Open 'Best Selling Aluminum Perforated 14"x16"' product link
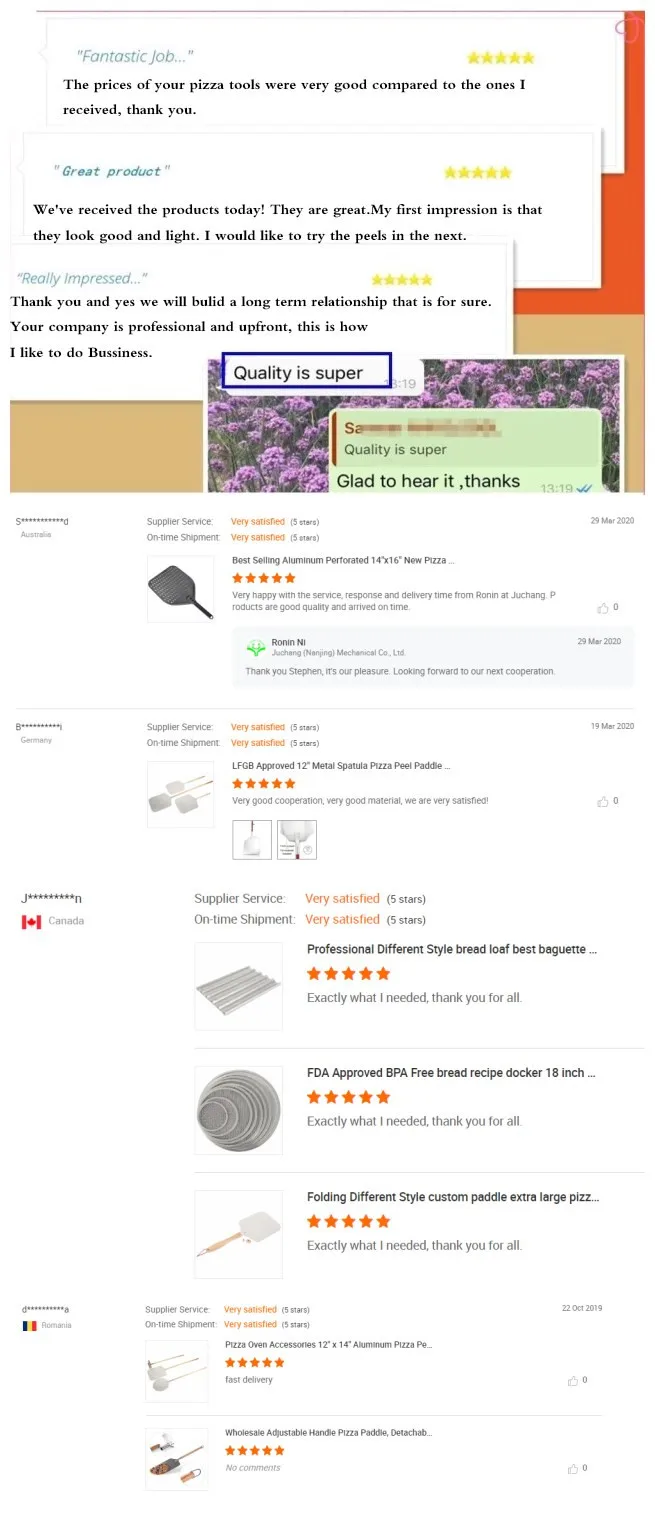 click(x=343, y=561)
